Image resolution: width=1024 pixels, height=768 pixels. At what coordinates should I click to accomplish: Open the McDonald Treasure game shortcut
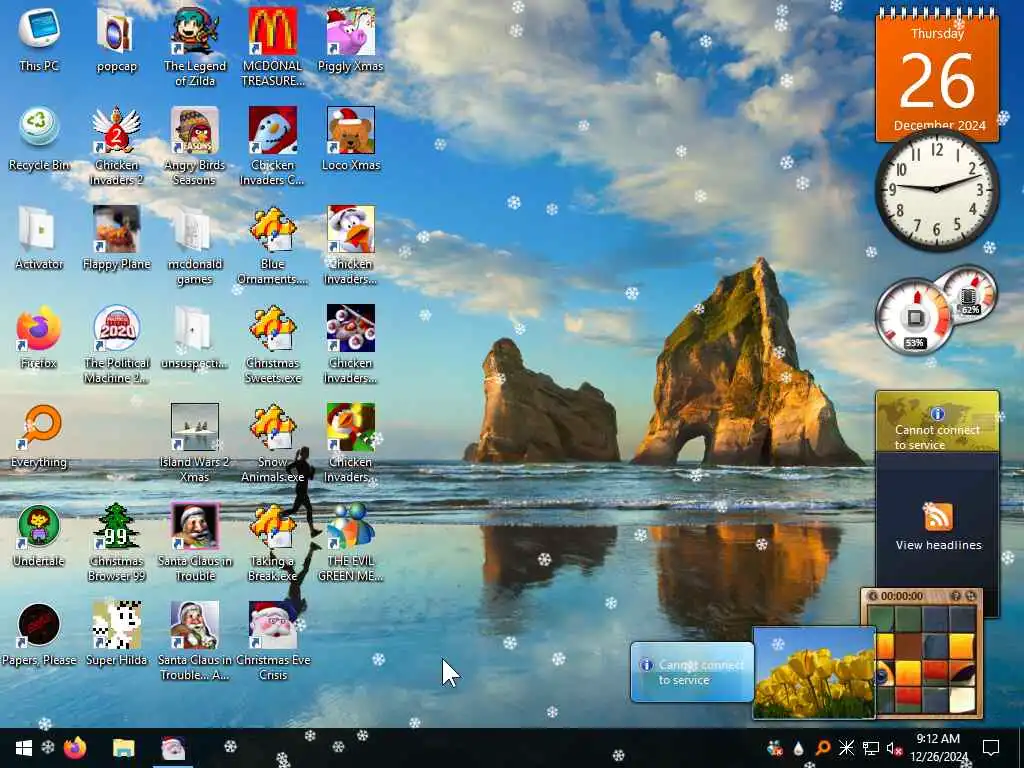click(272, 46)
